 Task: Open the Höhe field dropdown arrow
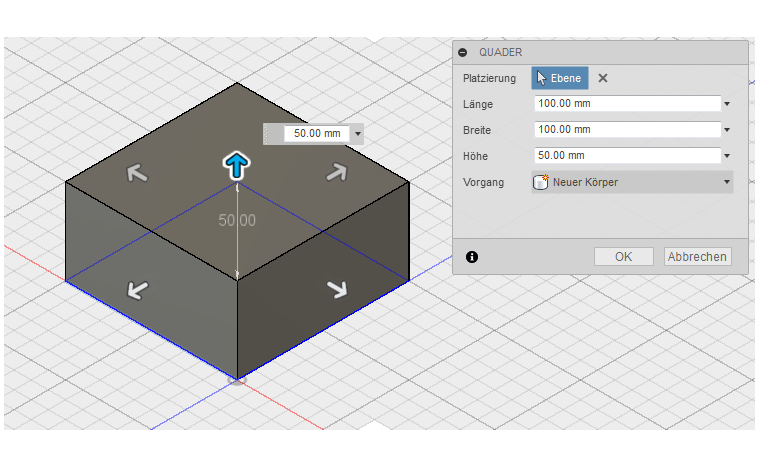(727, 156)
